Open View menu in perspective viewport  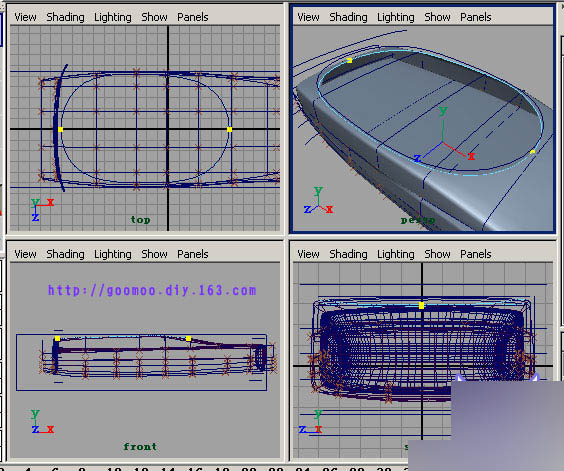308,17
